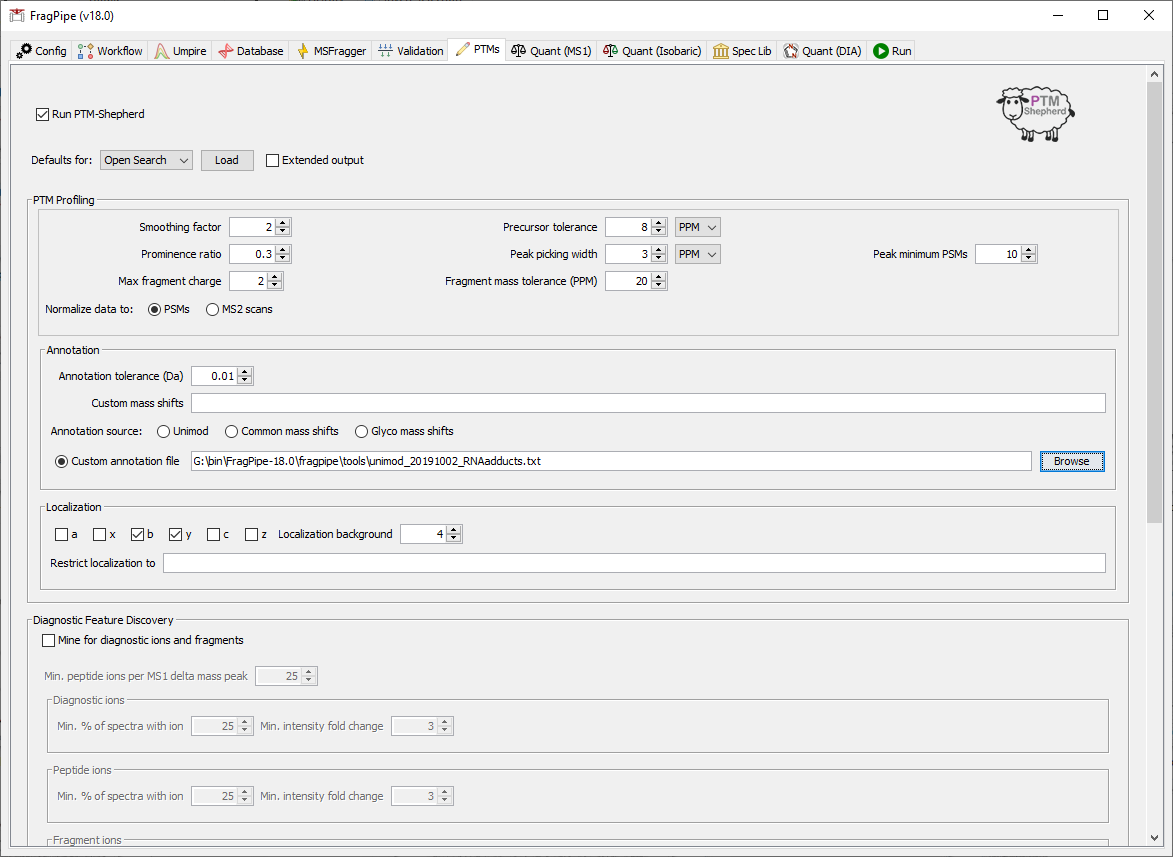1173x857 pixels.
Task: Open the Defaults for Open Search dropdown
Action: 146,160
